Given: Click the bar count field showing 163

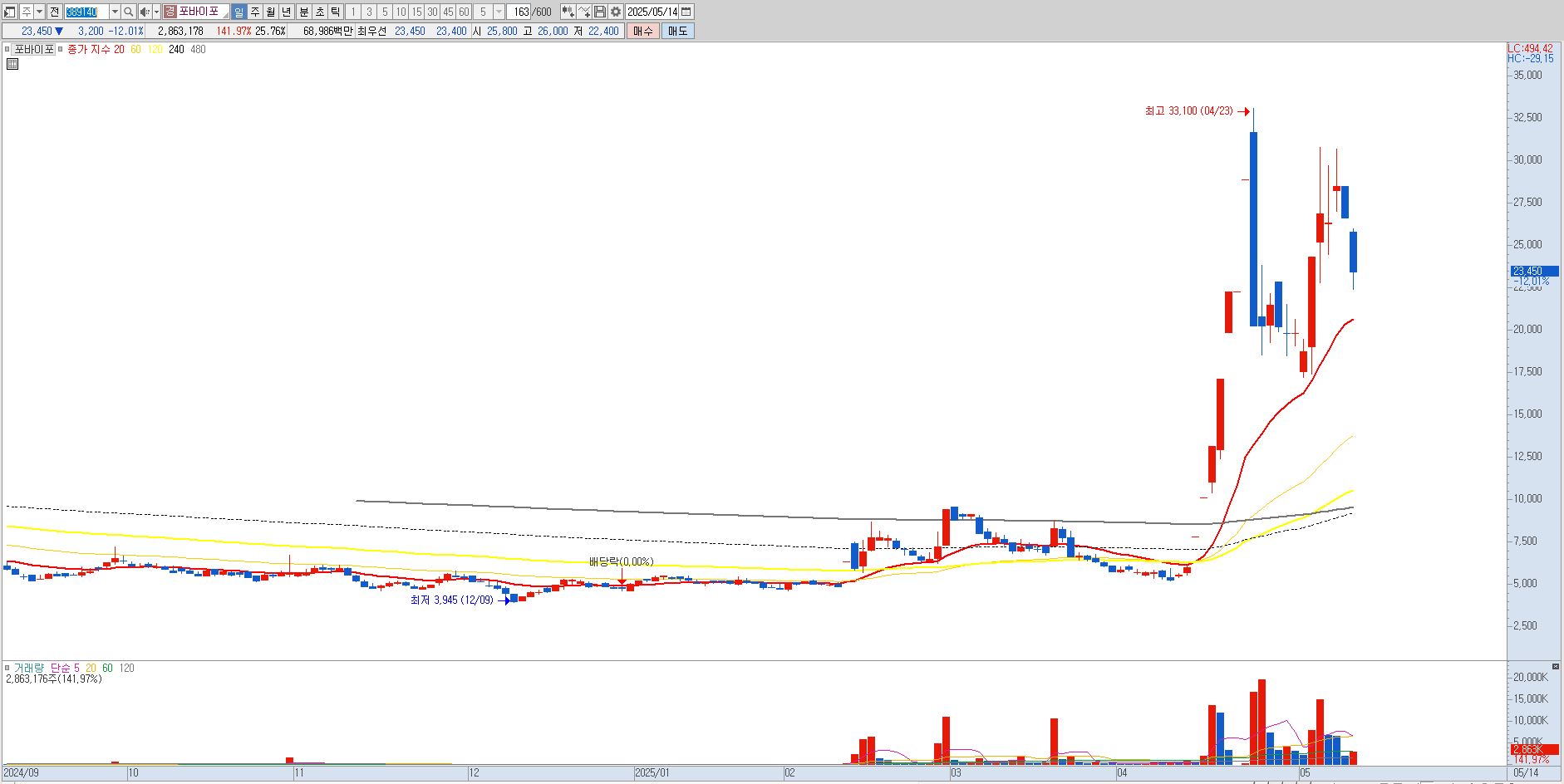Looking at the screenshot, I should coord(519,12).
